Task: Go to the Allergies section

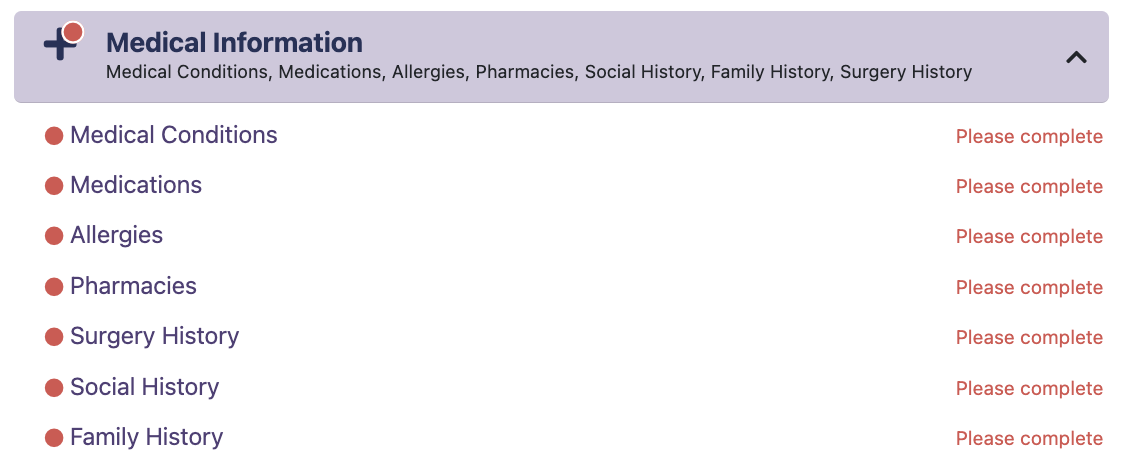Action: click(116, 235)
